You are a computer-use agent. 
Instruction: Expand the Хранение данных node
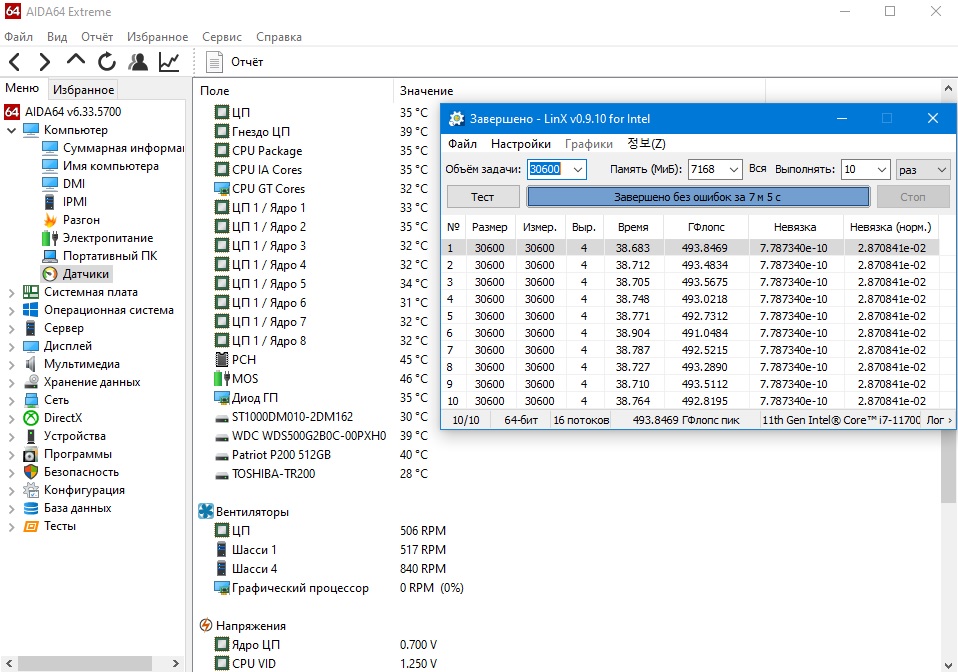coord(11,382)
